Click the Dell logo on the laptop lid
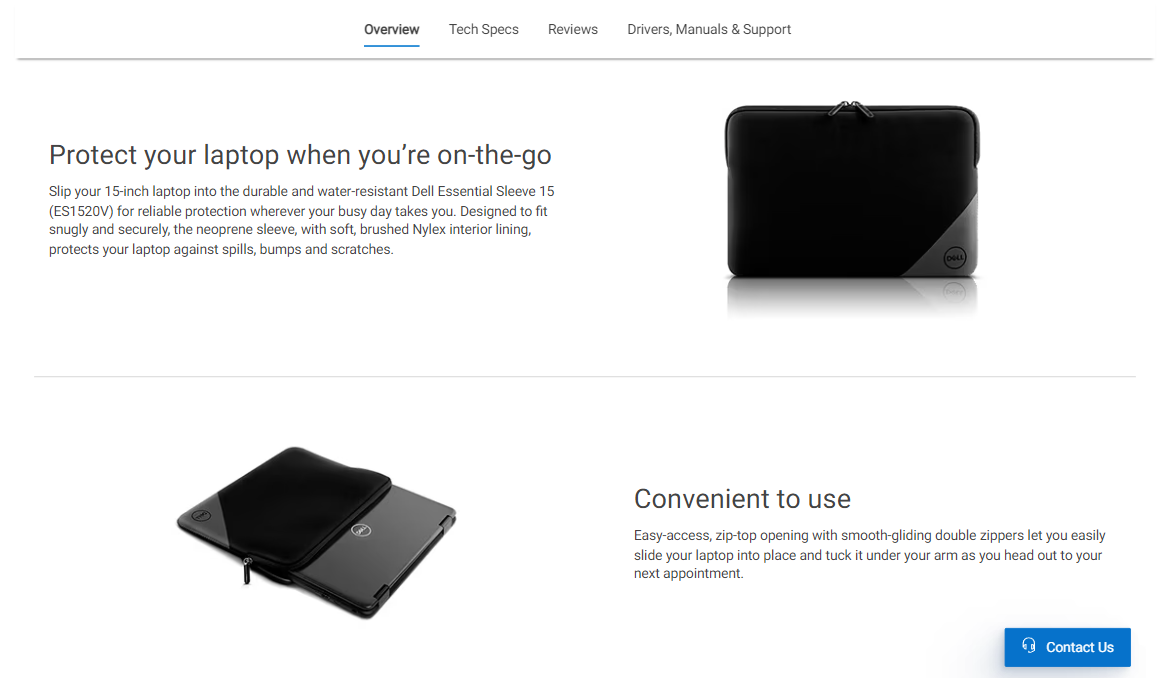This screenshot has height=678, width=1167. [x=361, y=530]
